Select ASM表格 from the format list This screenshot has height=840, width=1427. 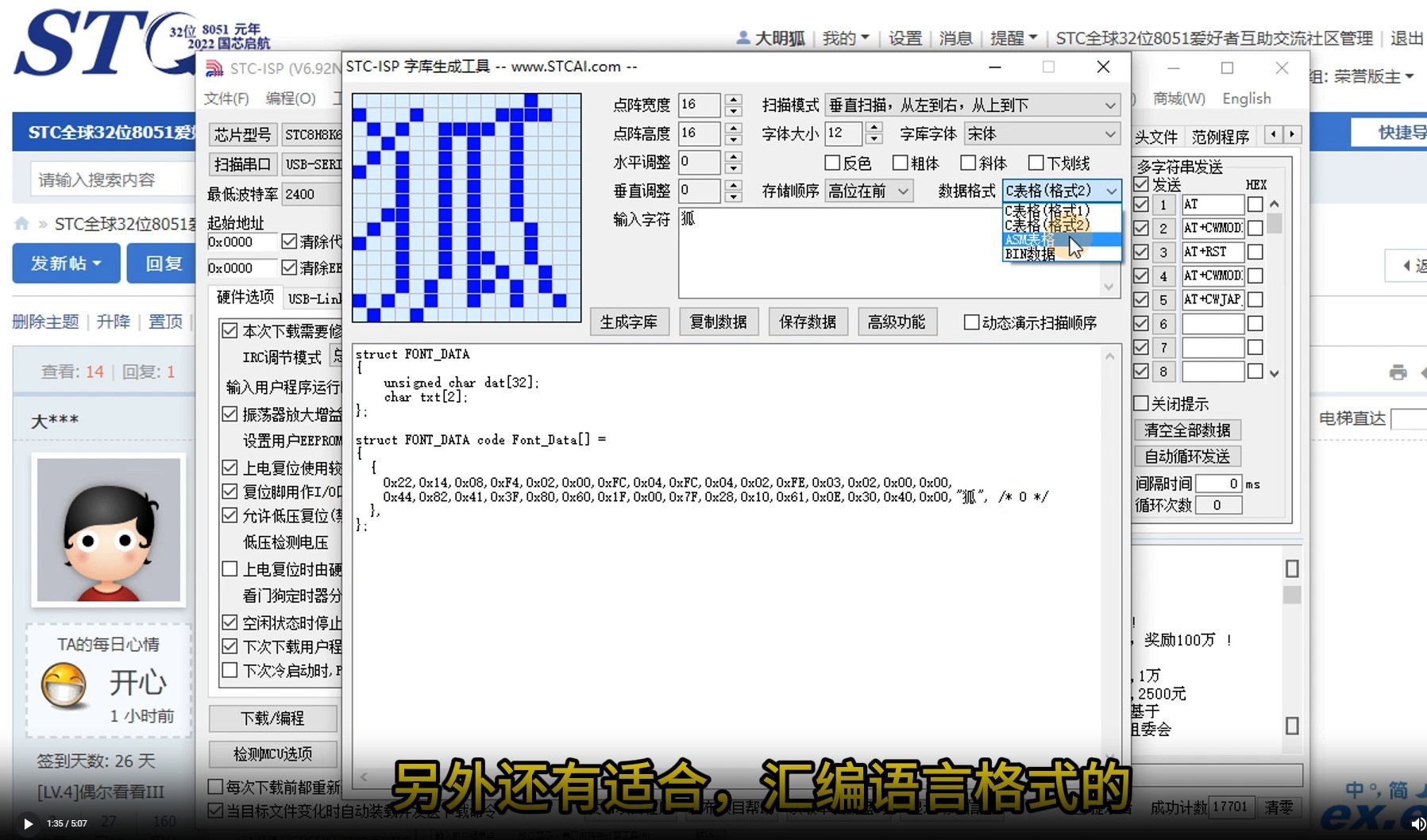point(1062,240)
